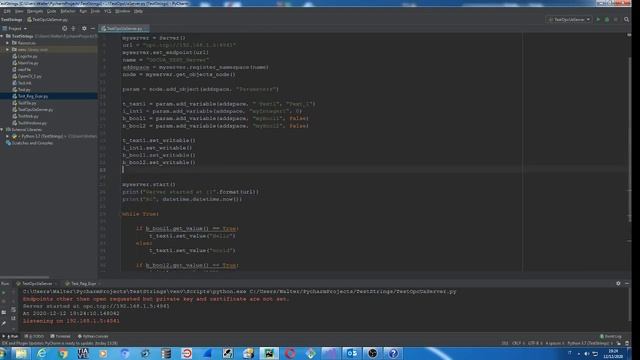Expand the Python 3.7 interpreter node
This screenshot has height=360, width=640.
pos(8,136)
